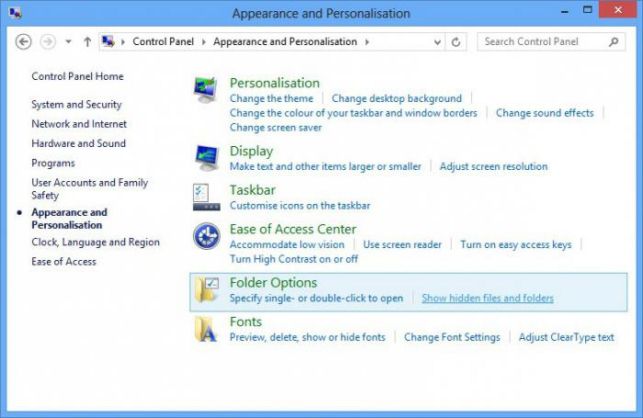643x418 pixels.
Task: Go up one level with Up arrow
Action: tap(87, 41)
